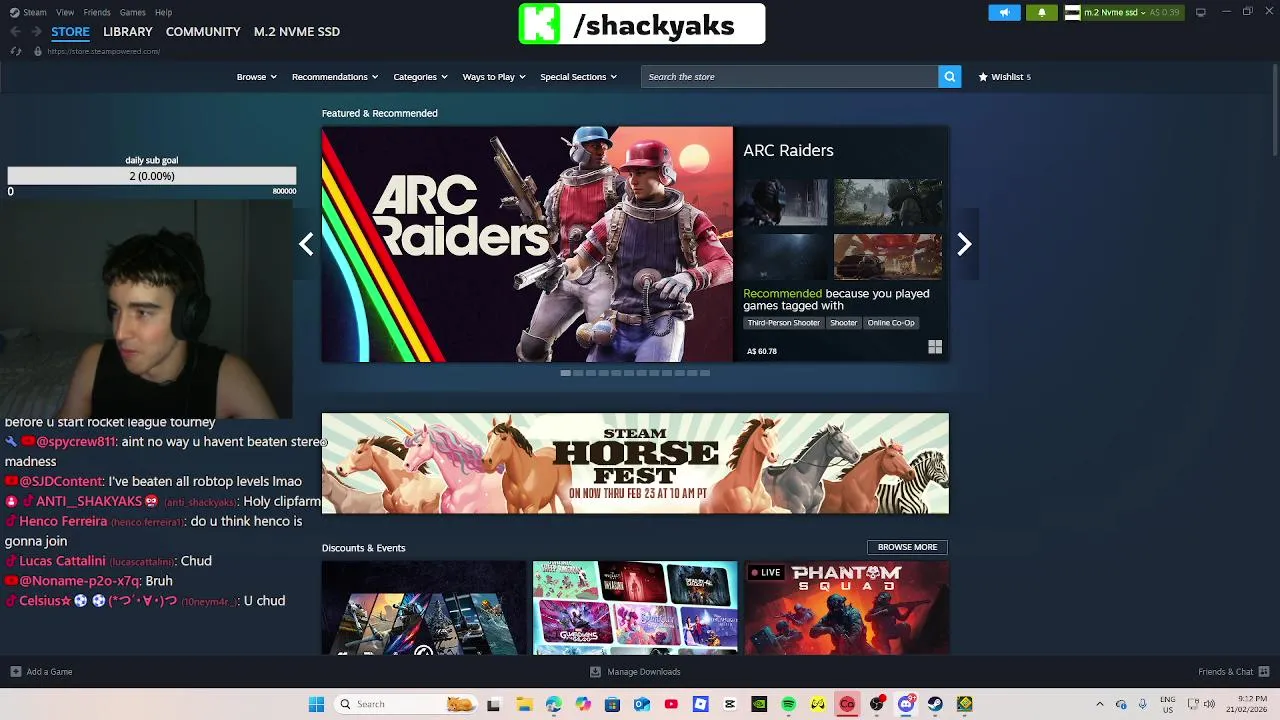Image resolution: width=1280 pixels, height=720 pixels.
Task: Open the notifications bell
Action: 1041,12
